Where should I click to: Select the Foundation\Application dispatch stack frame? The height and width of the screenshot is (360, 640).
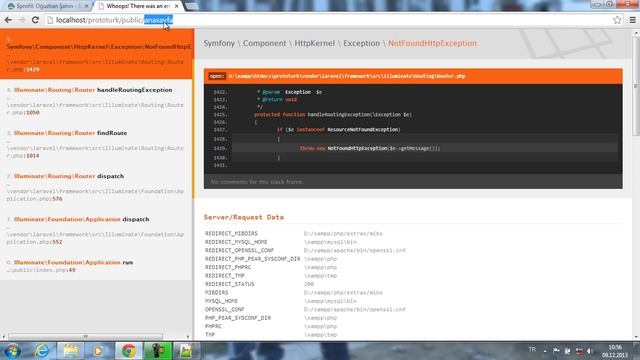point(97,231)
